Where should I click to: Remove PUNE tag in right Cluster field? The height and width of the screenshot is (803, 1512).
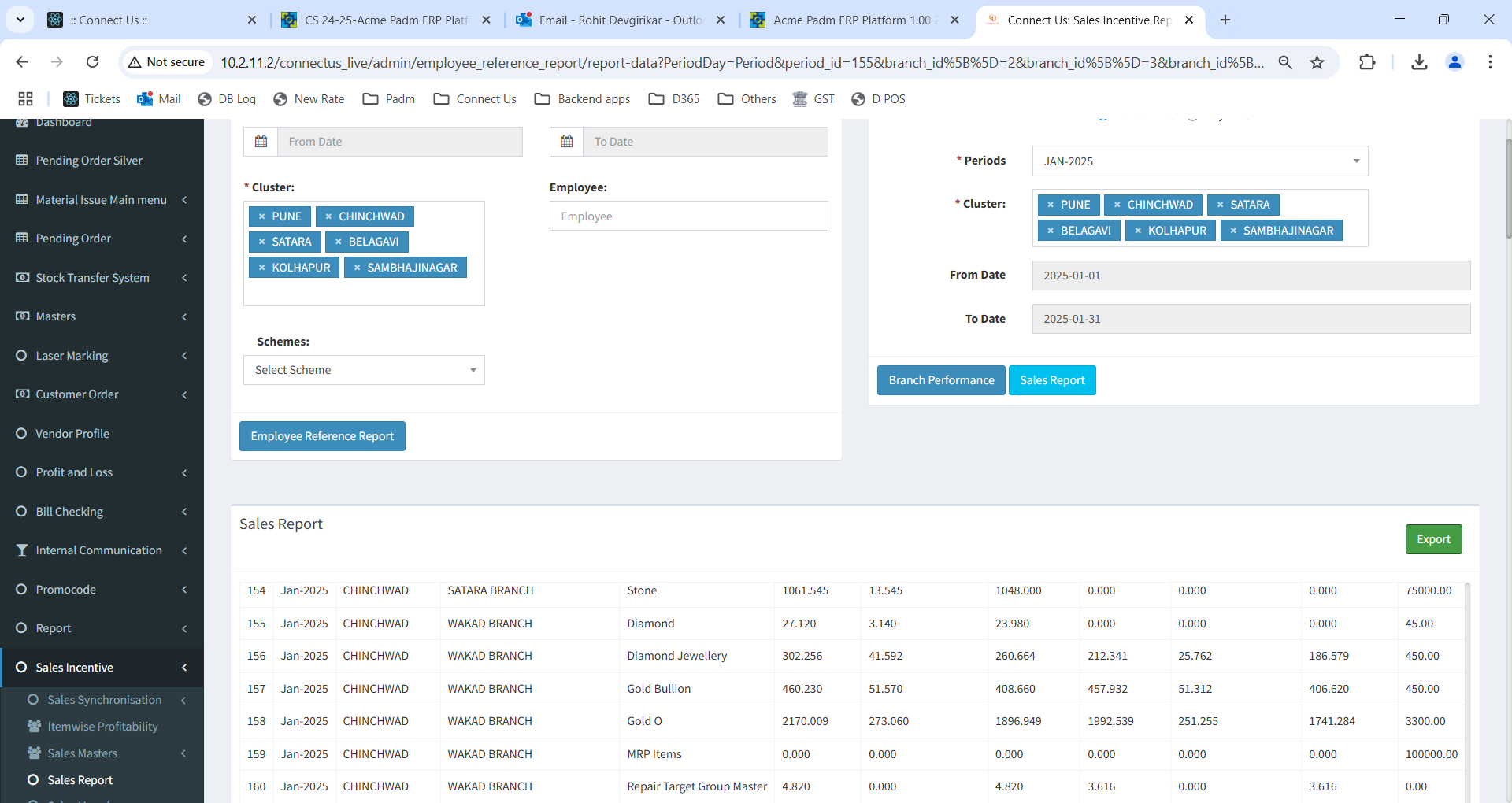(x=1050, y=205)
